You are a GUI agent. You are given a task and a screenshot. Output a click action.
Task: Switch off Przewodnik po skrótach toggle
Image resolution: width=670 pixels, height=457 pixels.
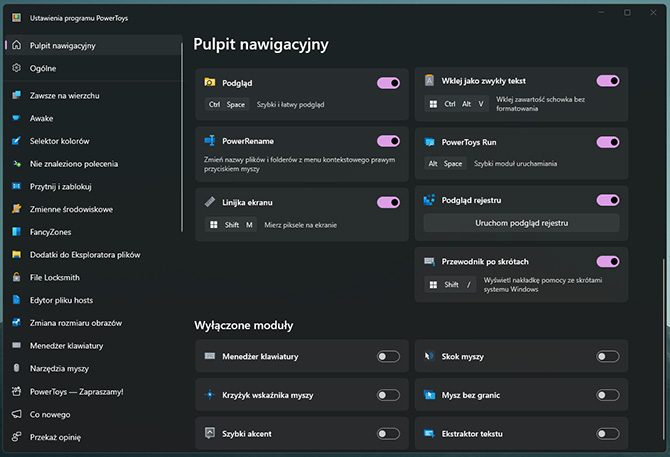[608, 261]
